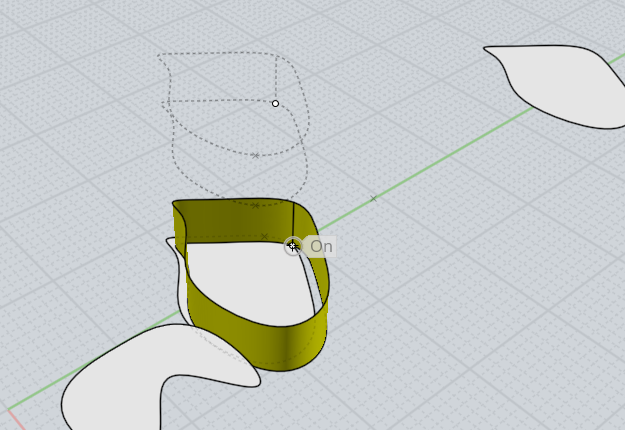The width and height of the screenshot is (625, 430).
Task: Click the x marker on the green axis line
Action: click(x=373, y=198)
